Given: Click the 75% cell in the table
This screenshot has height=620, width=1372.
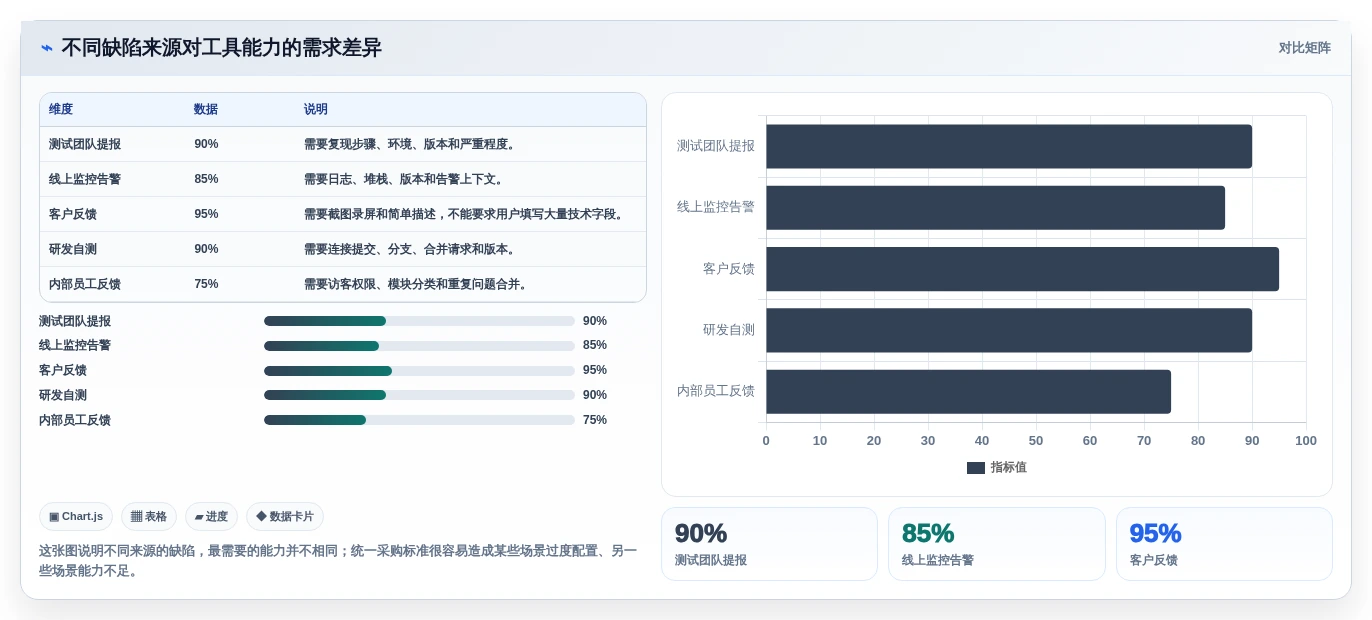Looking at the screenshot, I should click(206, 284).
